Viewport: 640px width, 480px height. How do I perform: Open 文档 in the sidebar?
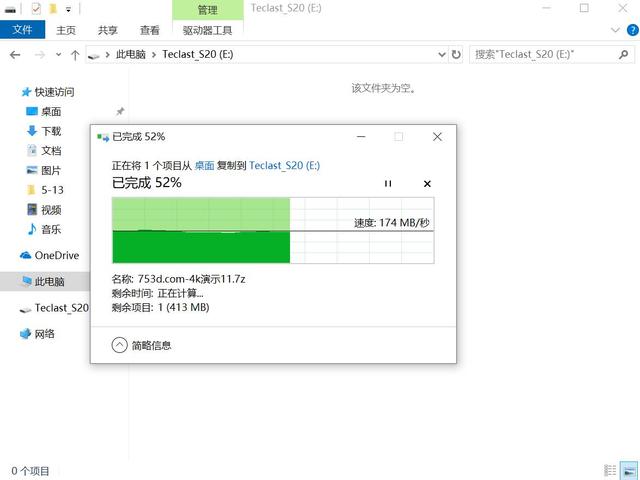point(51,151)
